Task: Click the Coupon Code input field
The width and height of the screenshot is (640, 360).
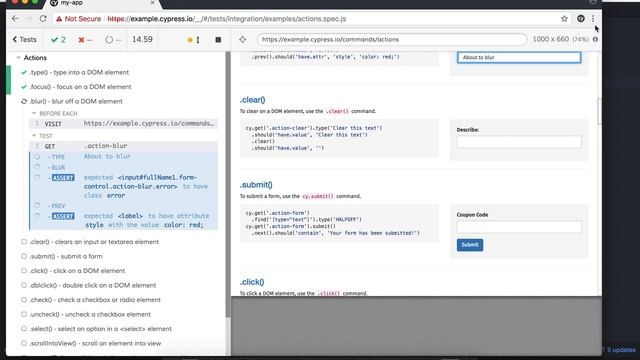Action: click(519, 227)
